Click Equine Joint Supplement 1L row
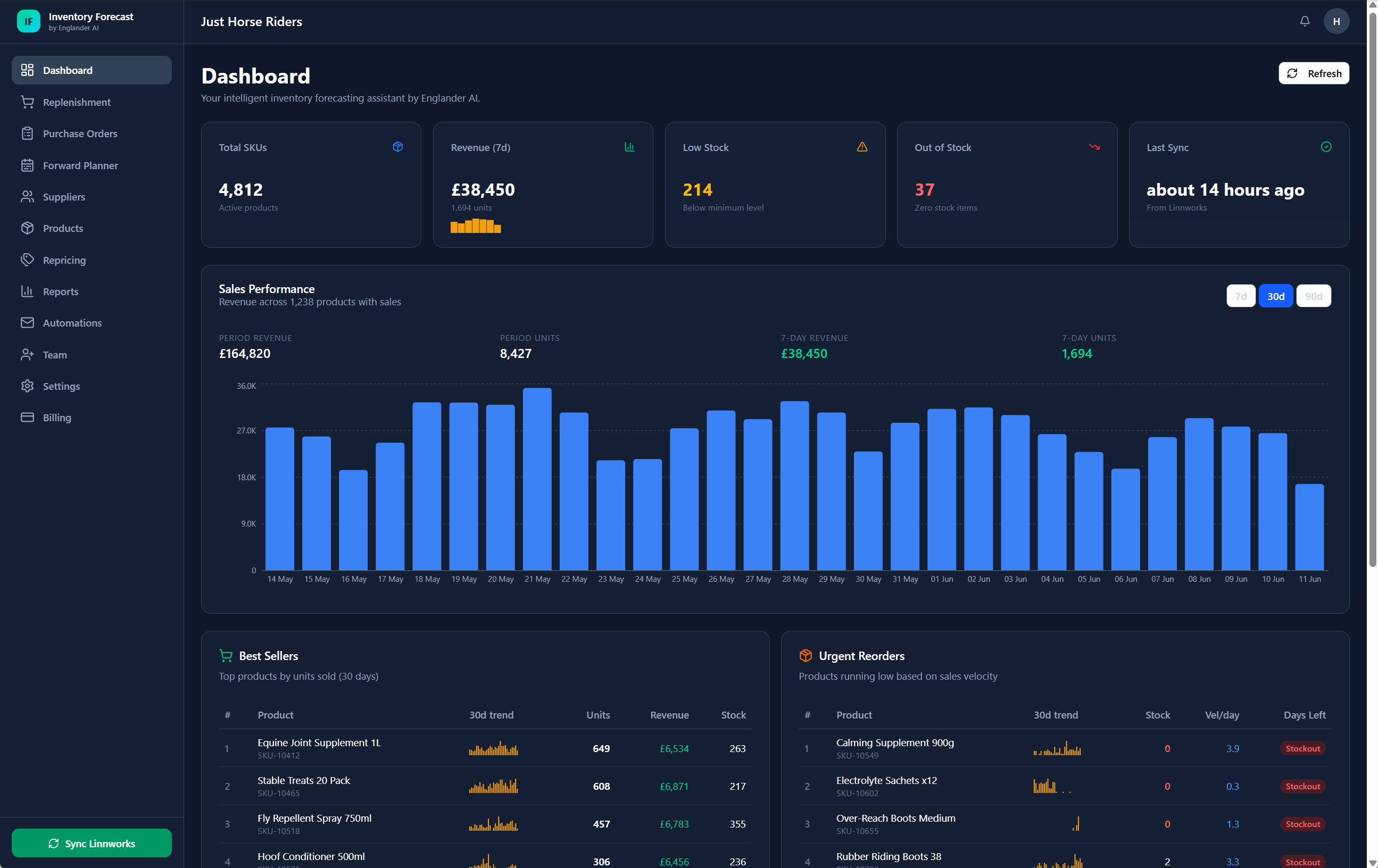1378x868 pixels. [x=485, y=748]
